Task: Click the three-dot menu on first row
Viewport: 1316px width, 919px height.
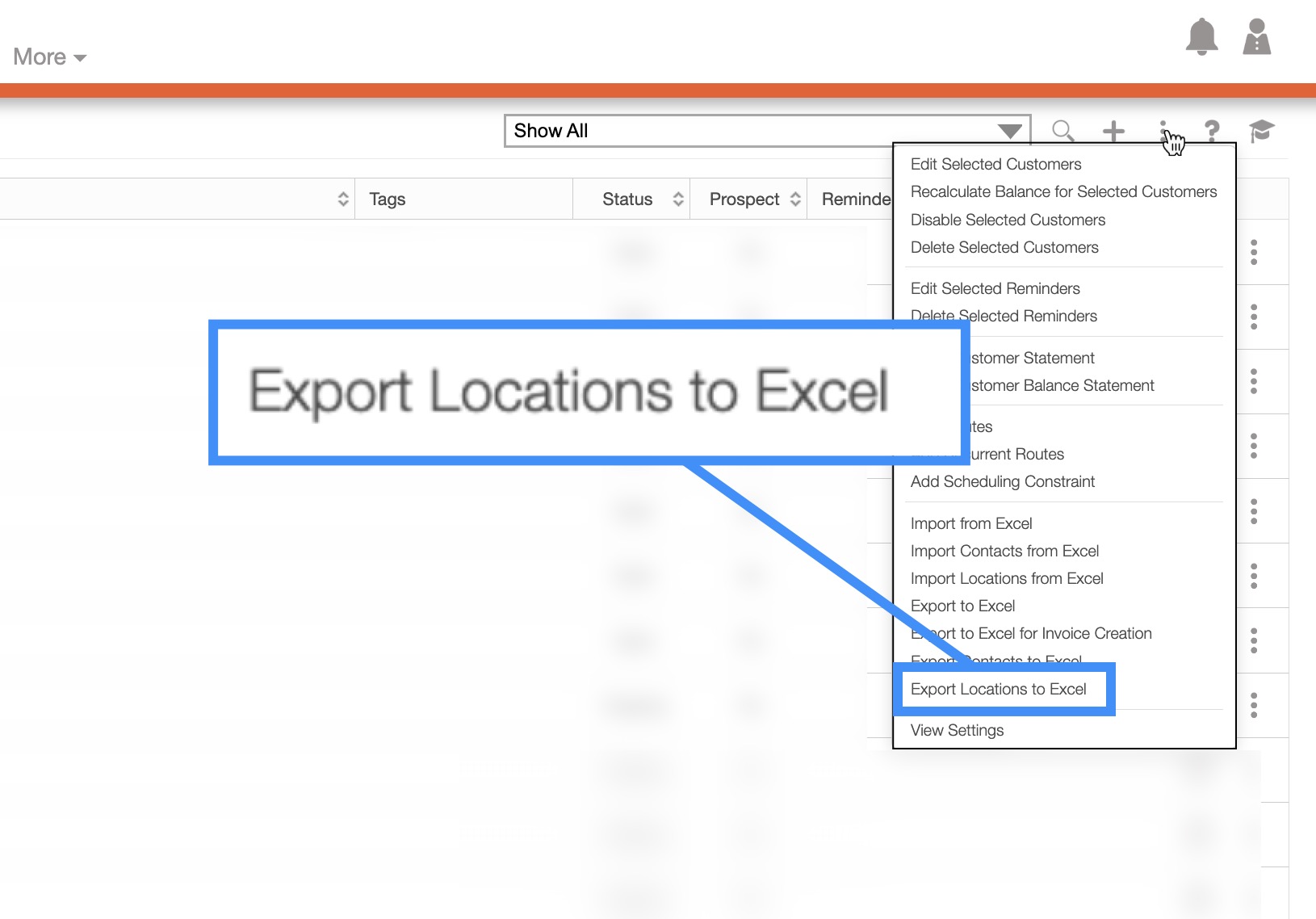Action: (x=1254, y=252)
